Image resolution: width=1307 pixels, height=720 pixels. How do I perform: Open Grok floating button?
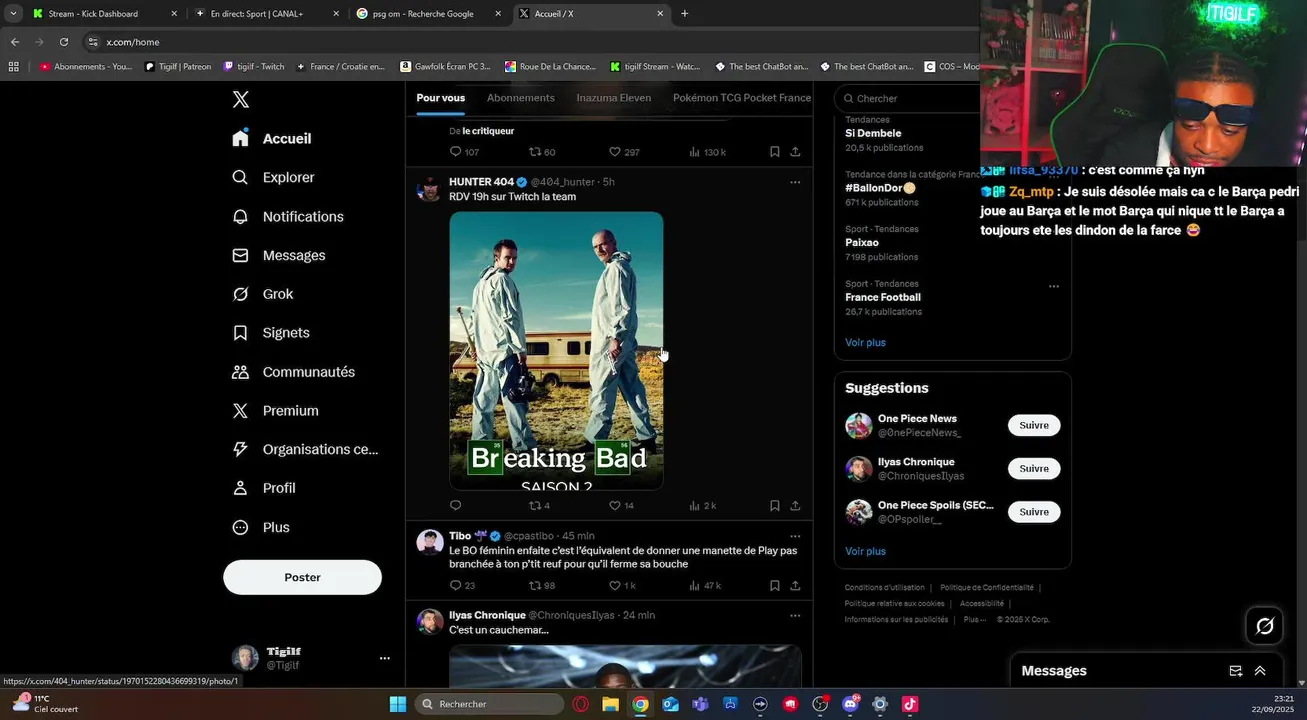click(x=1265, y=626)
